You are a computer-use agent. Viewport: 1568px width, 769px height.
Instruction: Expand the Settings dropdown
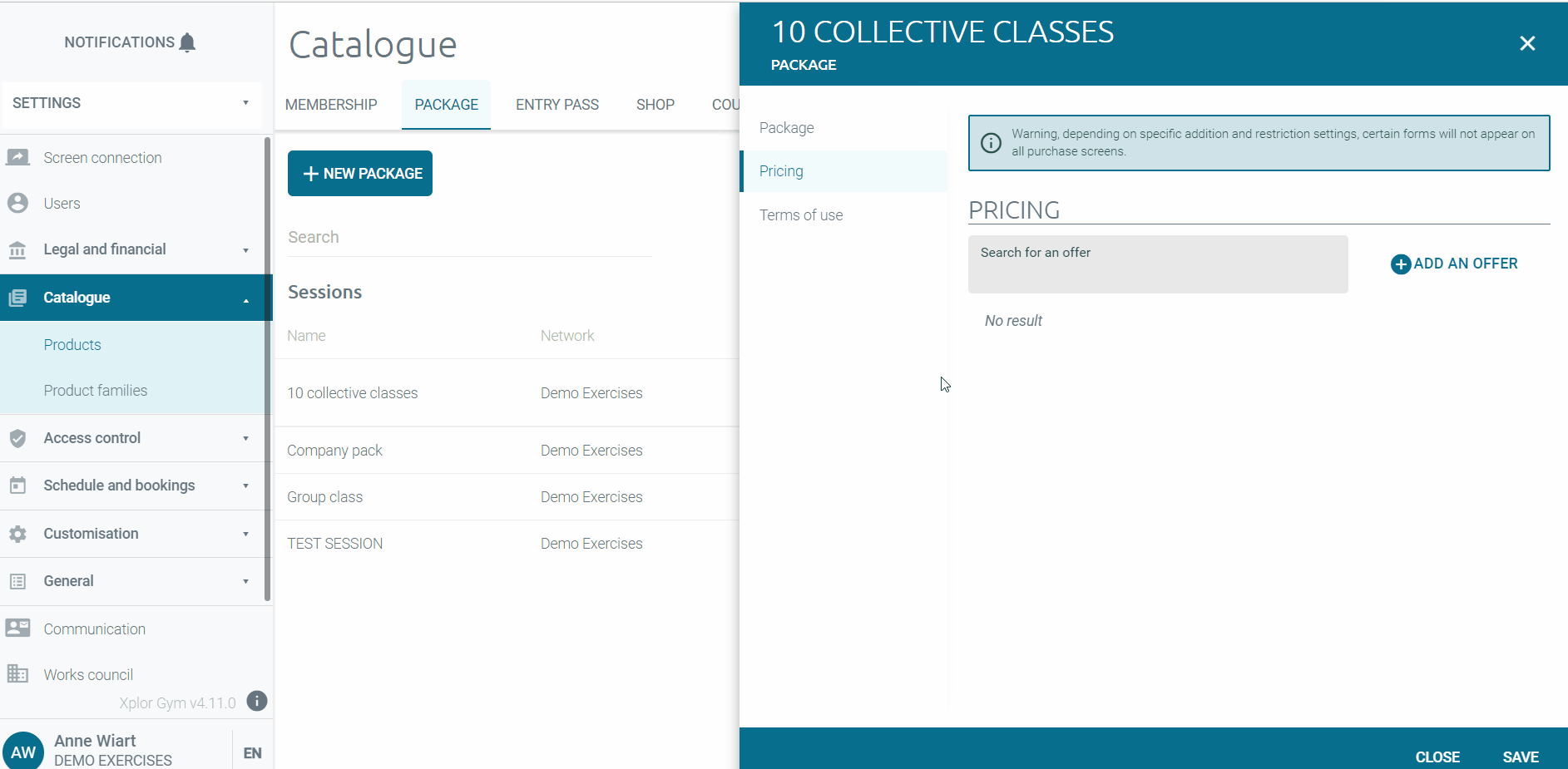[245, 103]
